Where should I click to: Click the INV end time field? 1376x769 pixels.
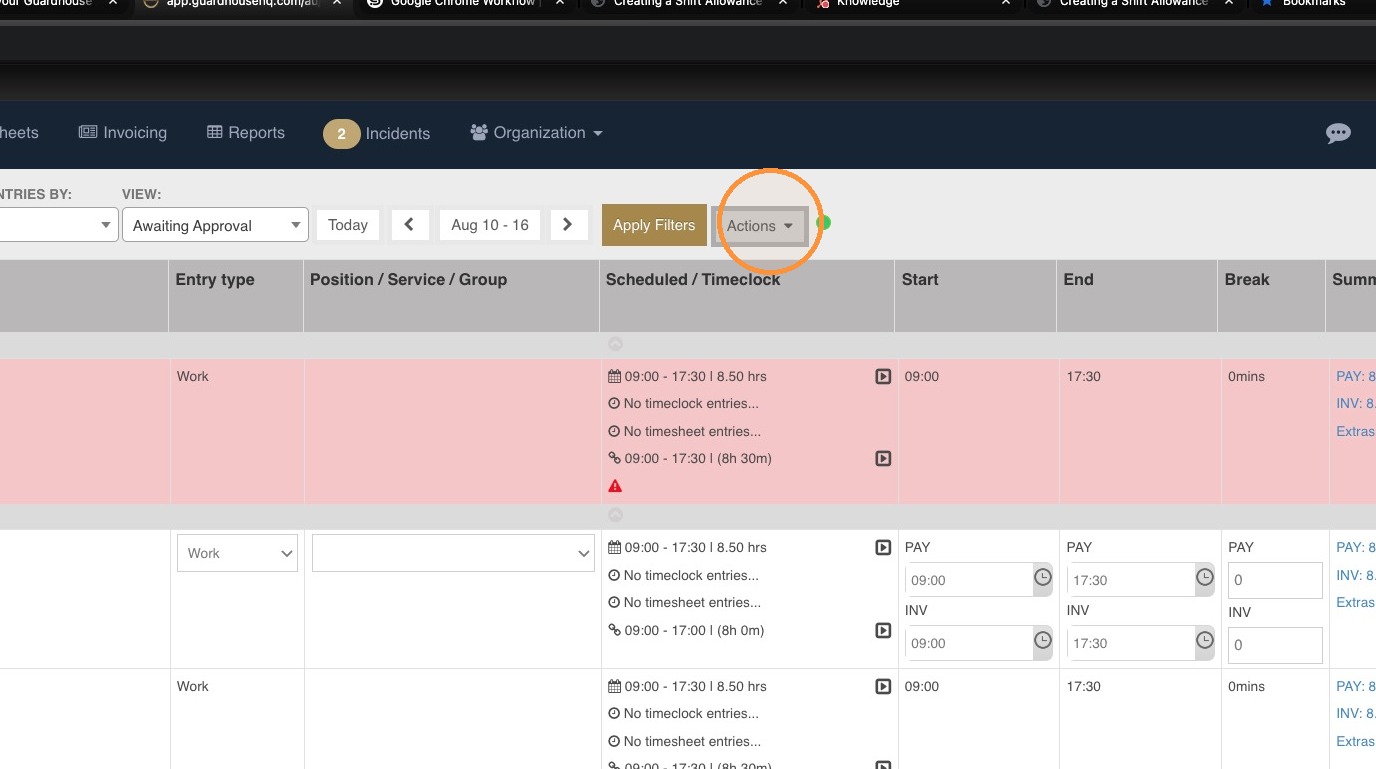pos(1131,643)
